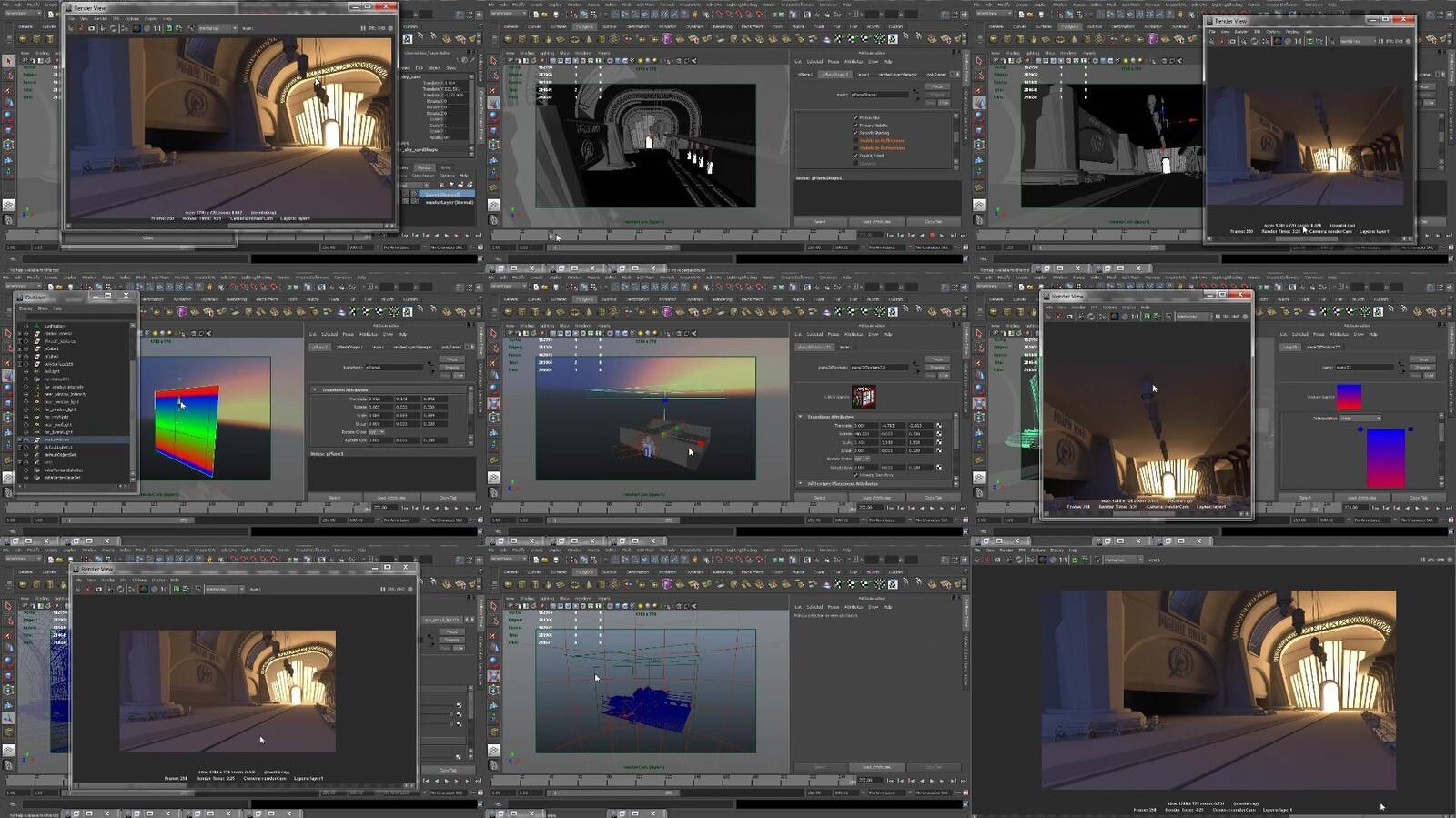Open Display menu in Outliner window
The image size is (1456, 818).
(x=26, y=308)
